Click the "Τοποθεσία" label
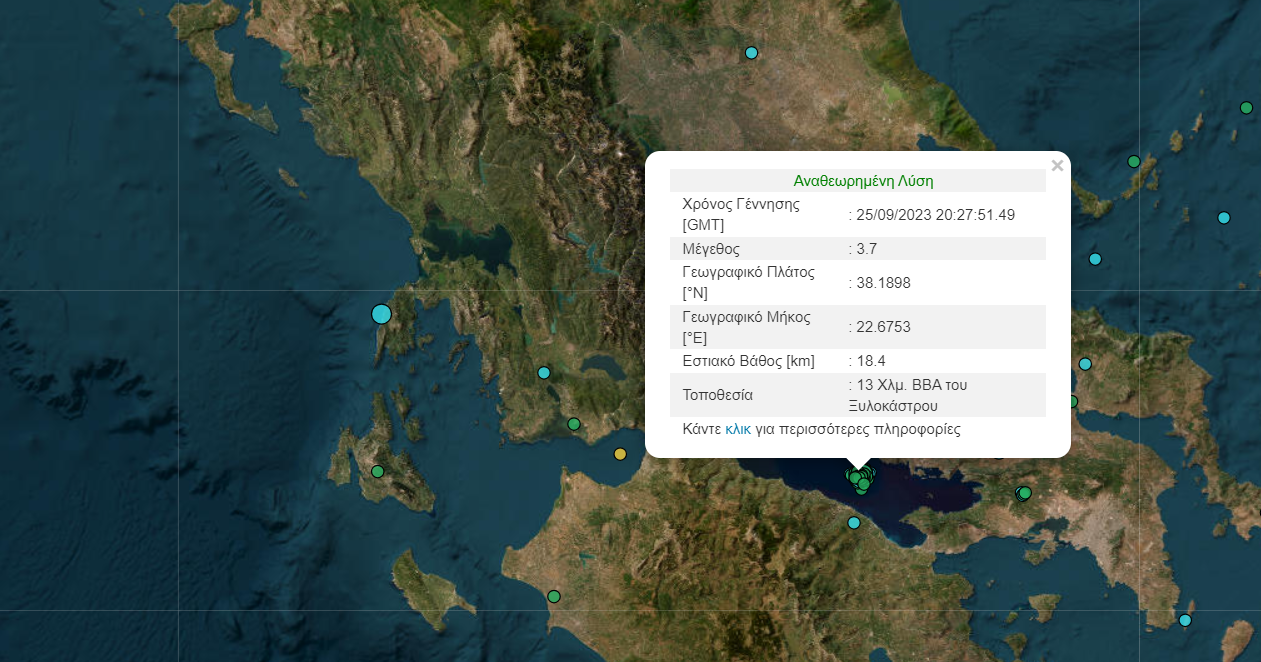The height and width of the screenshot is (662, 1261). [717, 395]
